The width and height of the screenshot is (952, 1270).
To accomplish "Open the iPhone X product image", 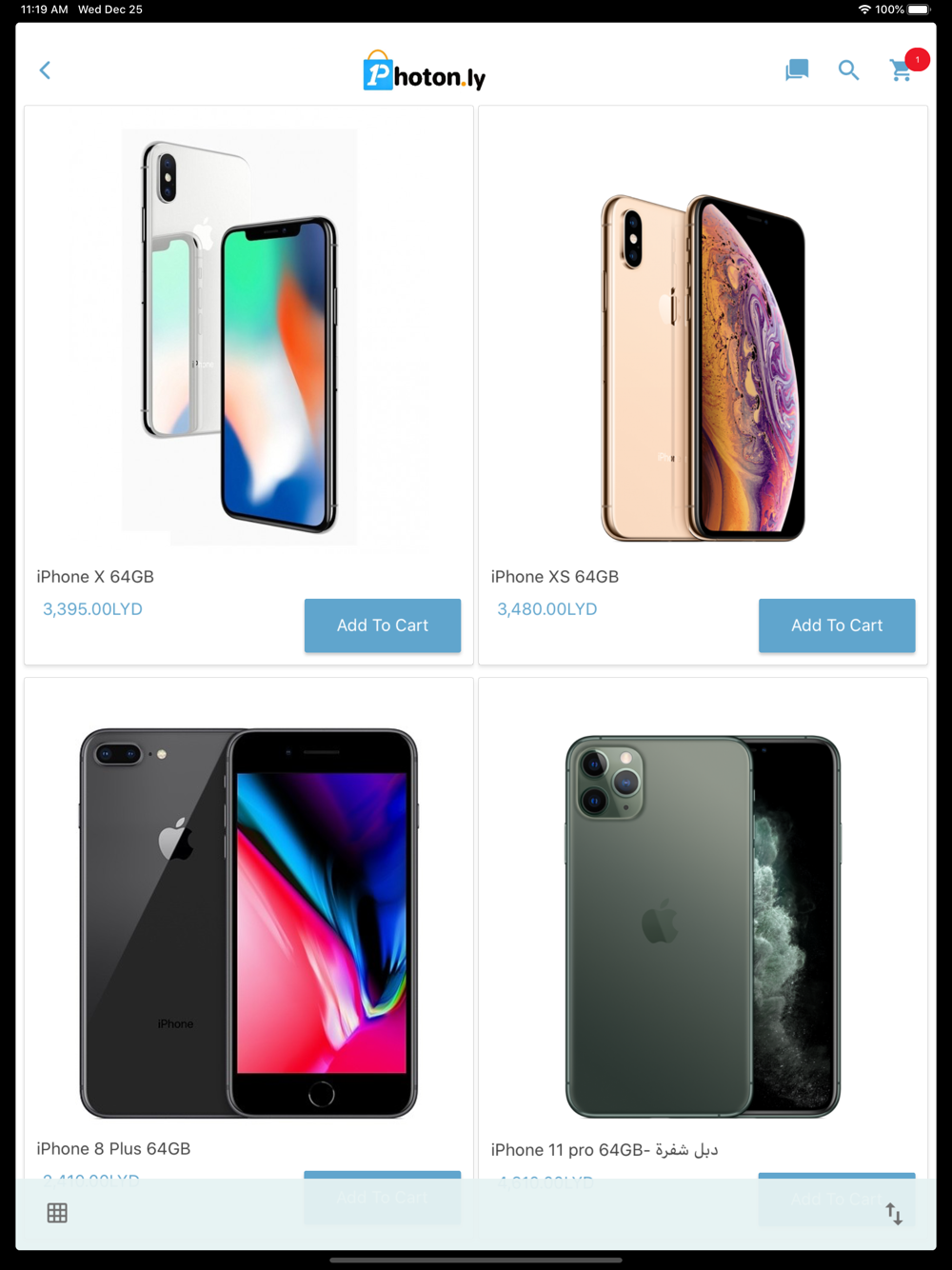I will pos(240,337).
